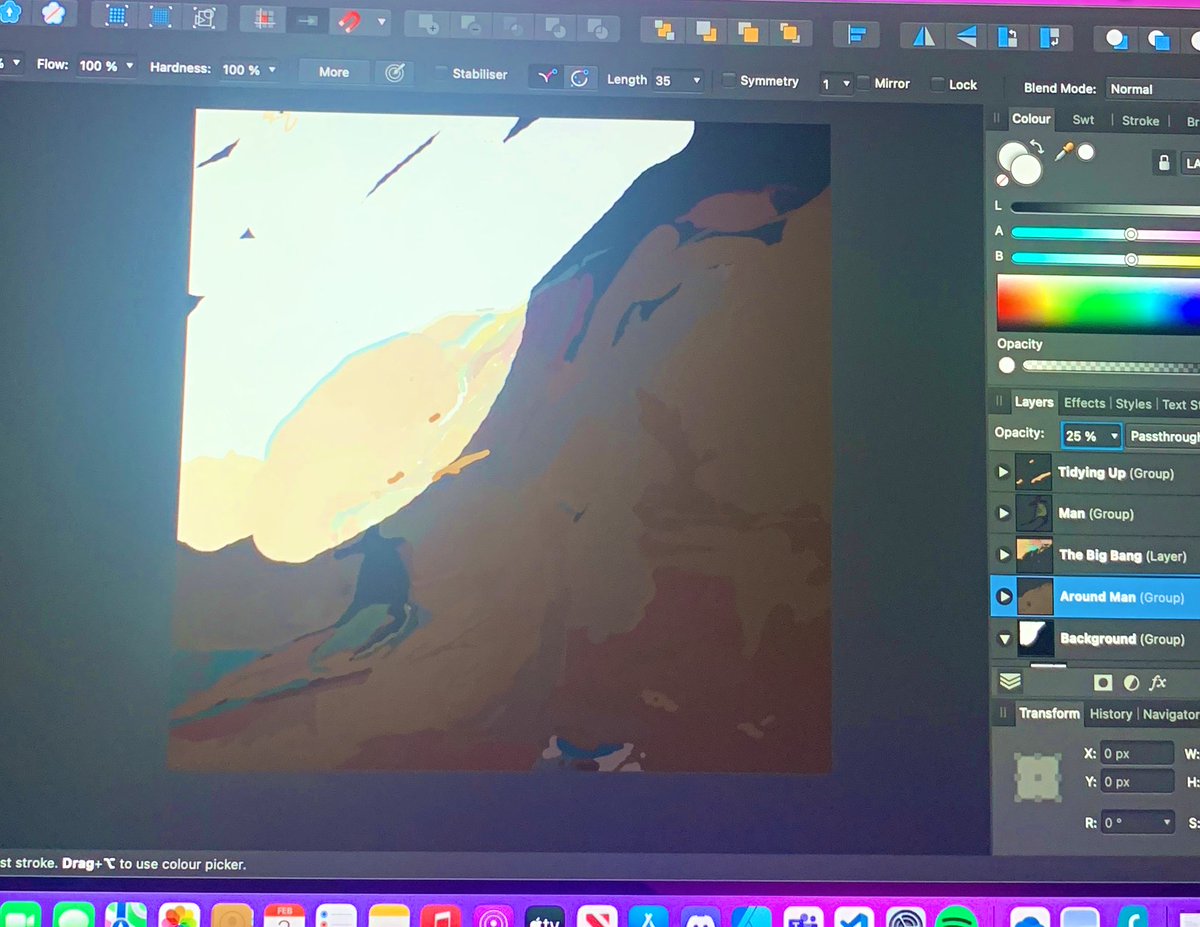Switch to the History tab
This screenshot has height=927, width=1200.
pos(1110,714)
